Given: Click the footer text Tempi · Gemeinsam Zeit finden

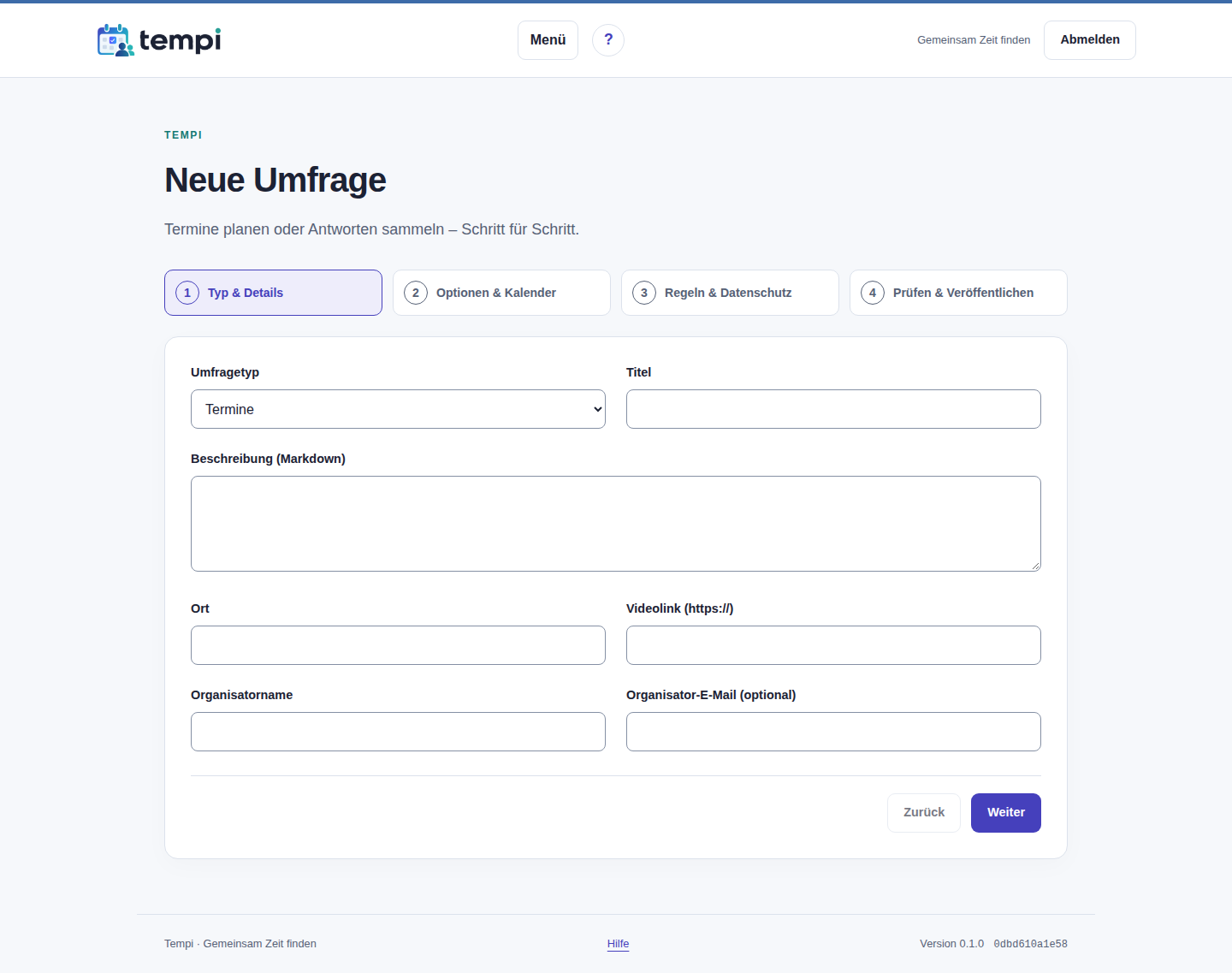Looking at the screenshot, I should [240, 944].
